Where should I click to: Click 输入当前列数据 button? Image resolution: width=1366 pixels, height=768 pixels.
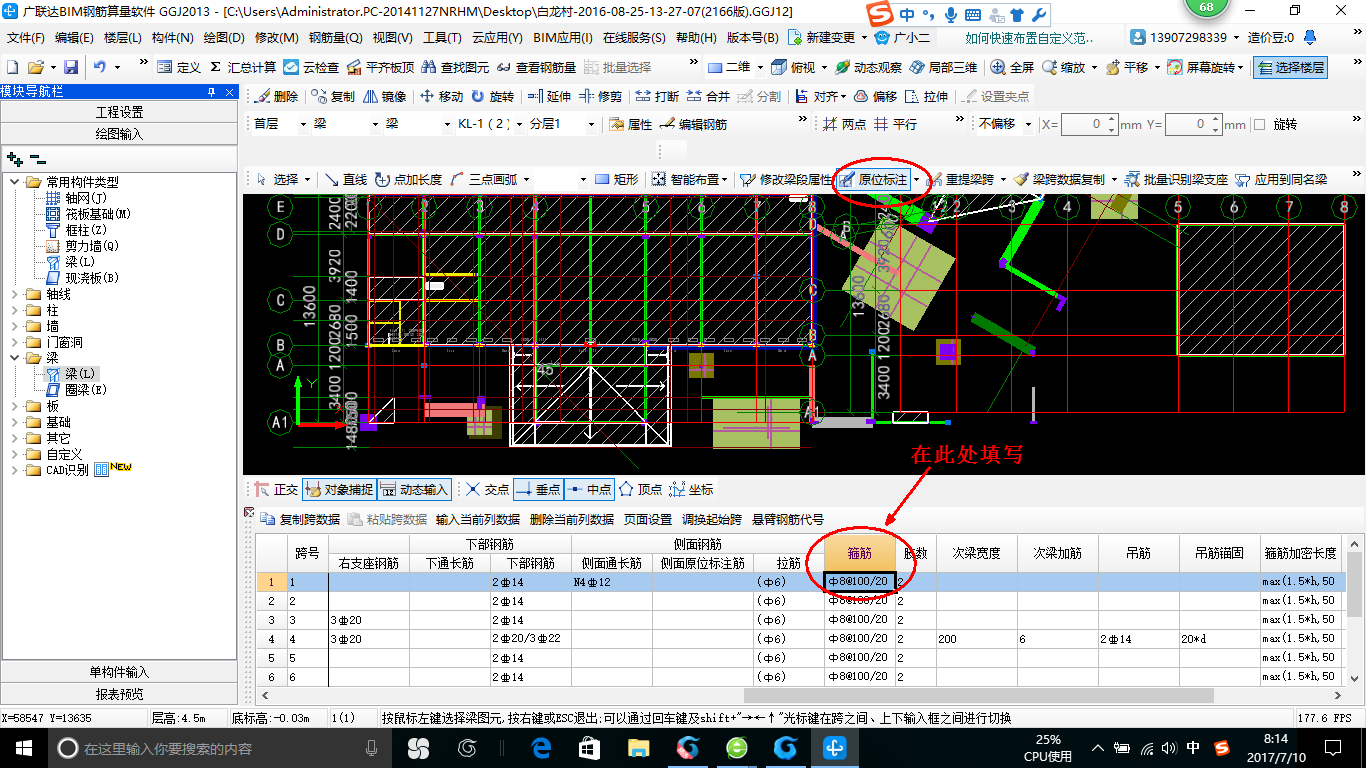click(478, 519)
